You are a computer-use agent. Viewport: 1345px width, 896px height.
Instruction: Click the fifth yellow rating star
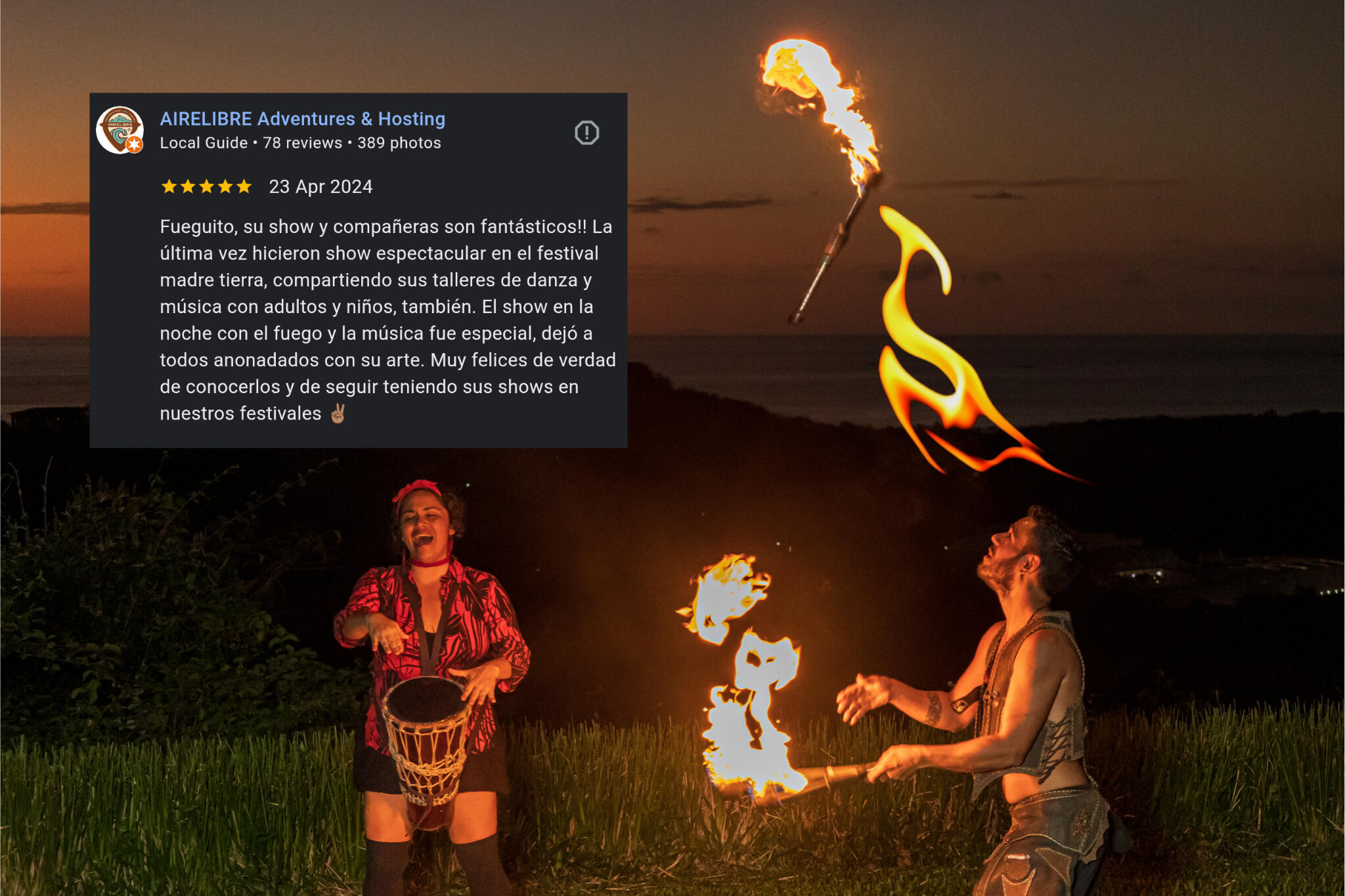tap(244, 187)
